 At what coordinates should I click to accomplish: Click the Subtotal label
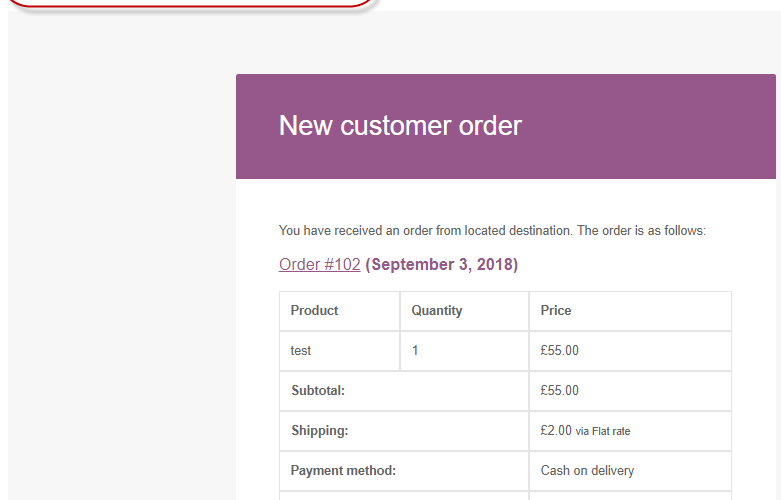pos(318,390)
